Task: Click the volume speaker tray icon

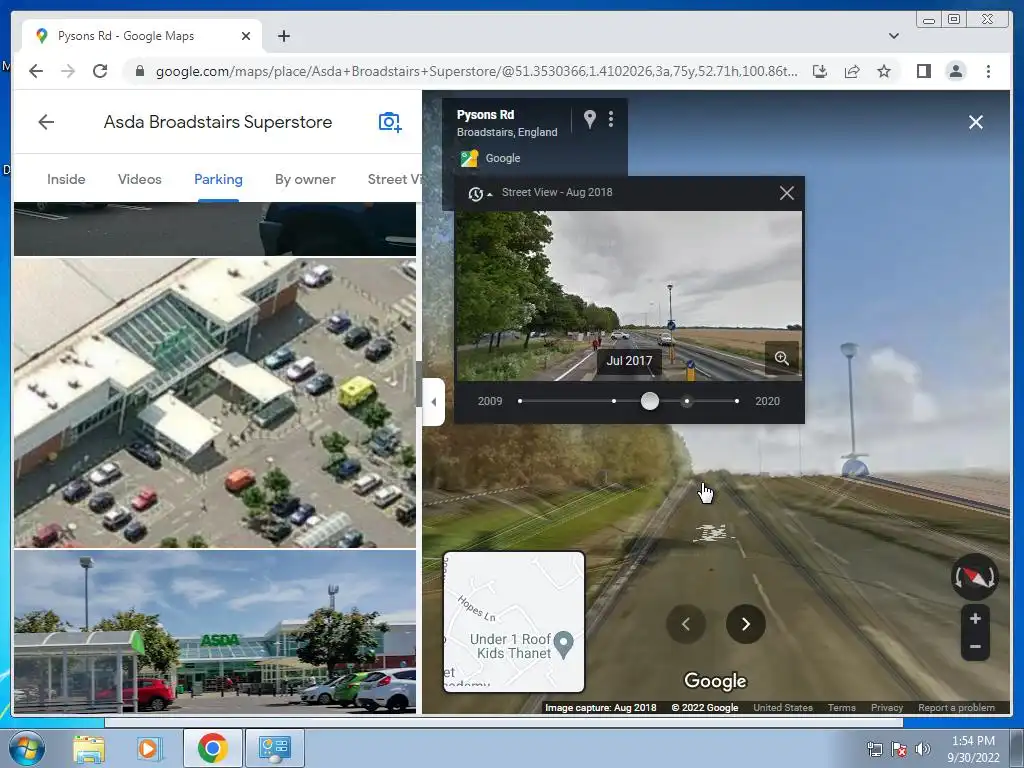Action: (921, 749)
